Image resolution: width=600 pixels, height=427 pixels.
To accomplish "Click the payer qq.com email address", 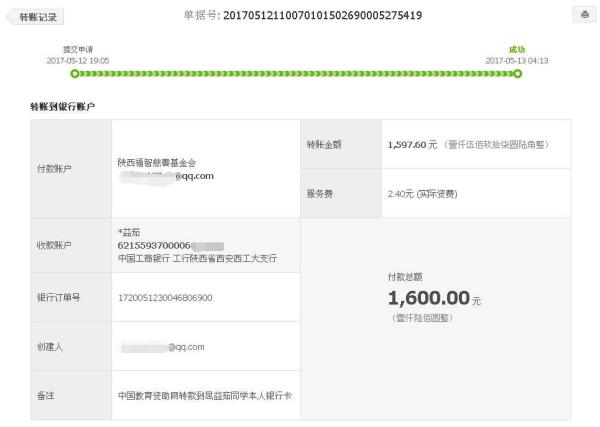I will point(167,176).
